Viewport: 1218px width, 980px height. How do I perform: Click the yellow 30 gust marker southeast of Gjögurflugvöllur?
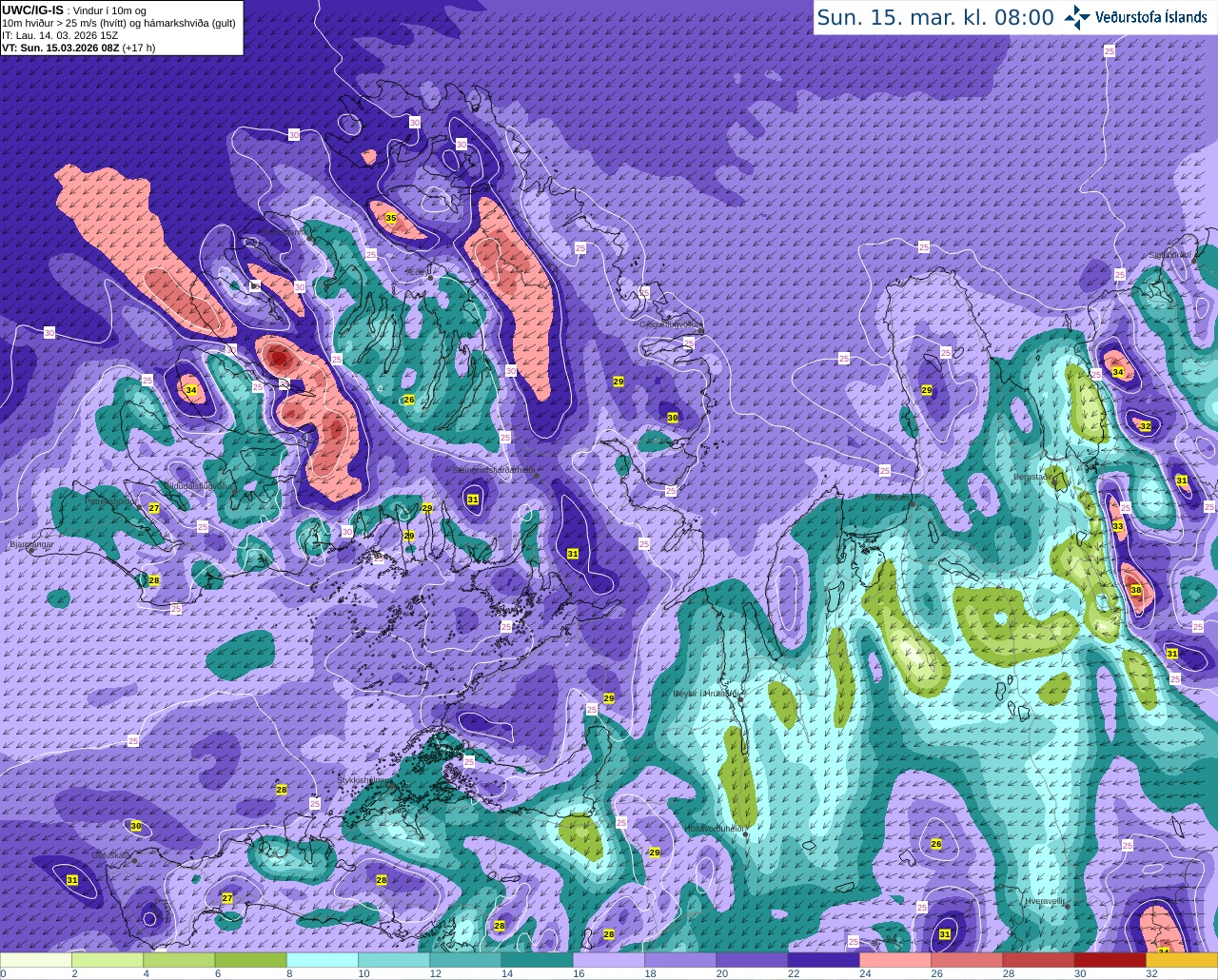tap(672, 418)
